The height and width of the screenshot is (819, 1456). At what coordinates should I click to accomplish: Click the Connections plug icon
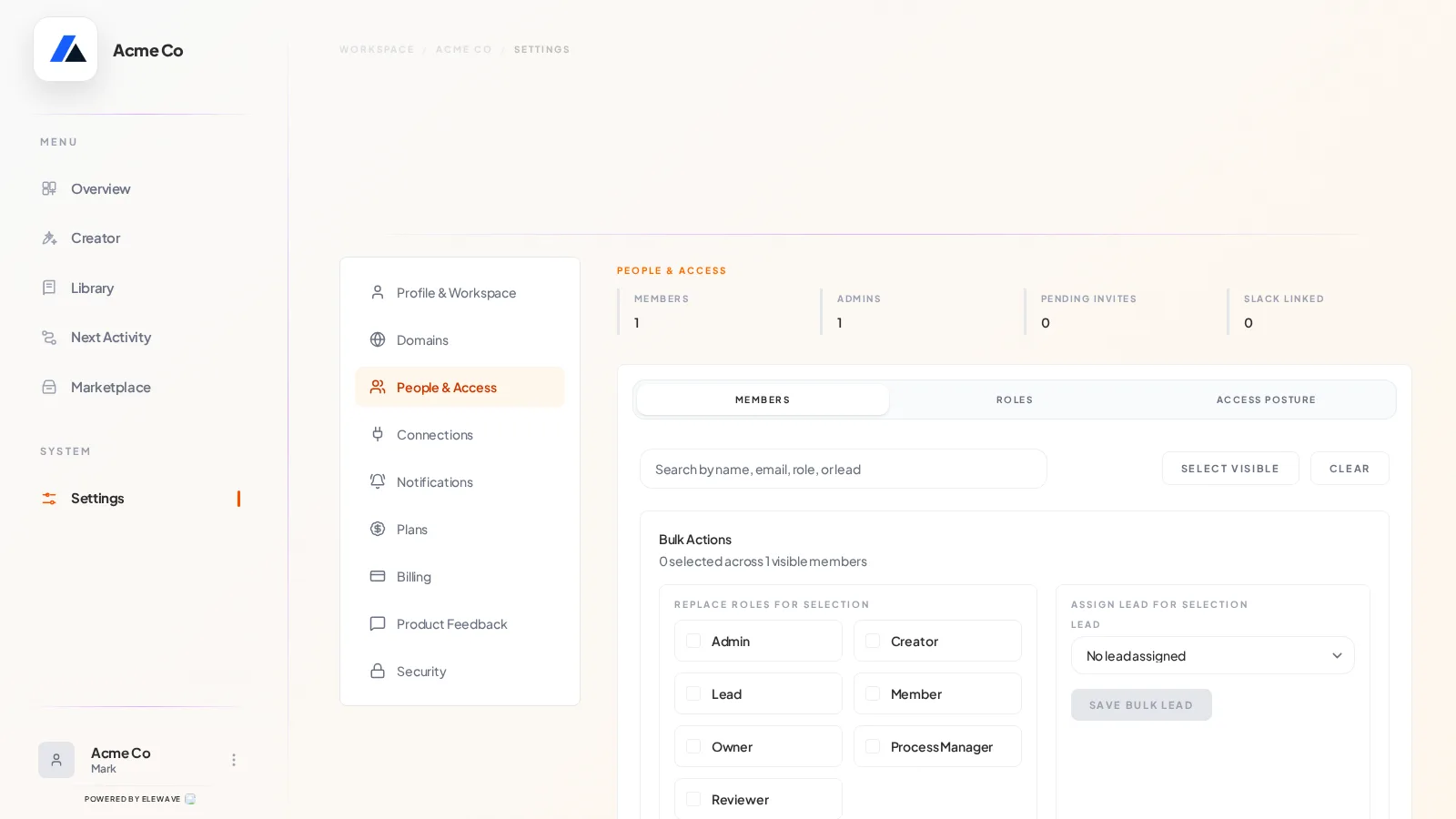pos(378,434)
